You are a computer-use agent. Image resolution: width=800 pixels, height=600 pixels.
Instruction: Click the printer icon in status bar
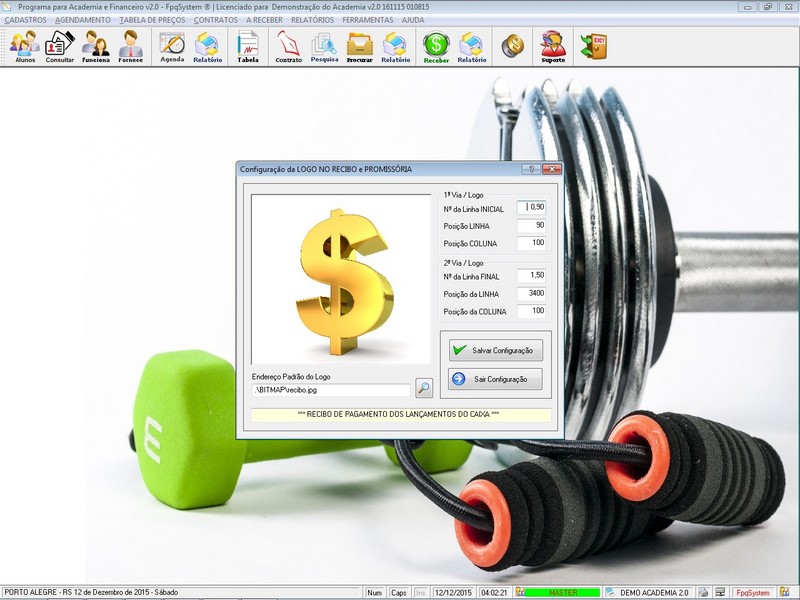[704, 592]
